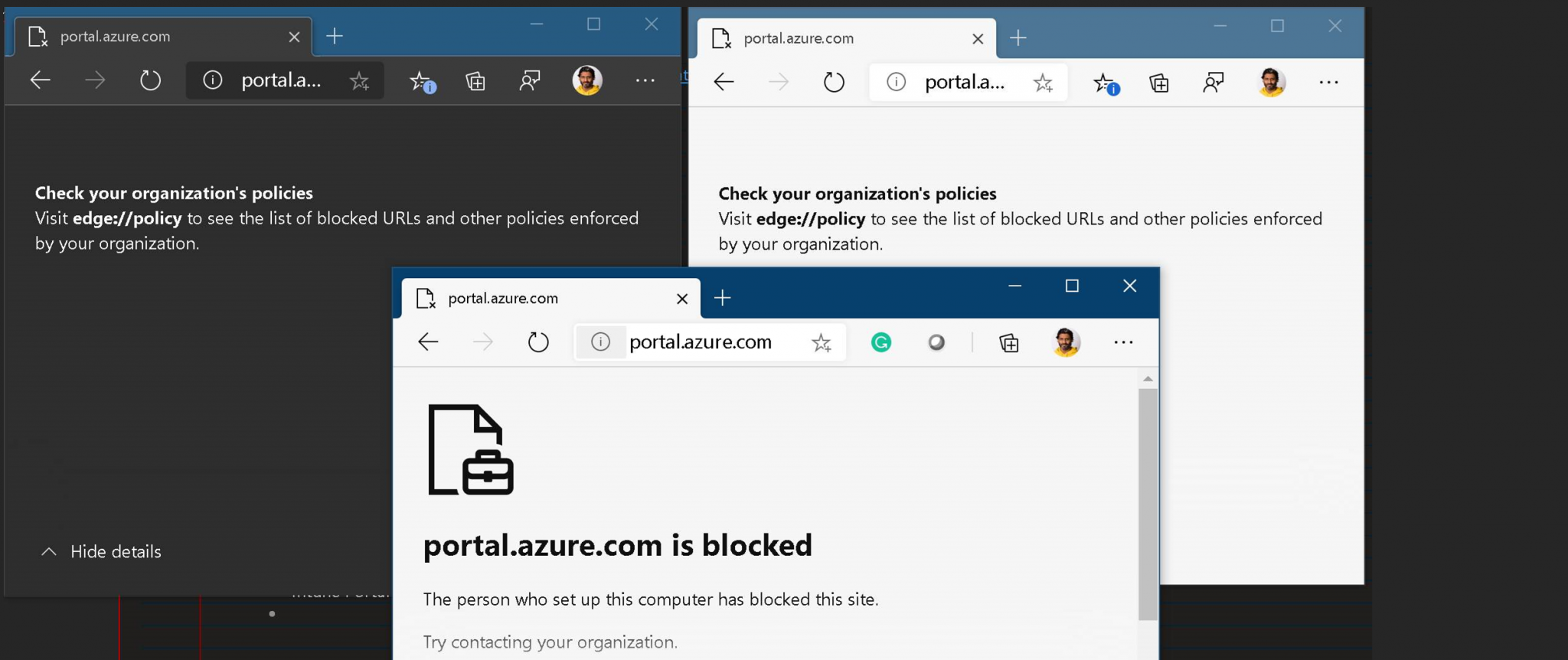
Task: Click address bar in right light window
Action: click(969, 83)
